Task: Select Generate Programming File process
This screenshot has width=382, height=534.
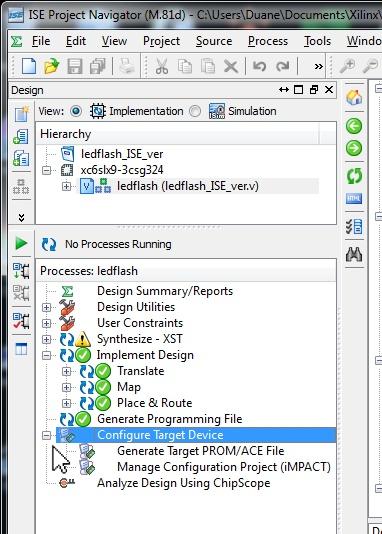Action: 170,419
